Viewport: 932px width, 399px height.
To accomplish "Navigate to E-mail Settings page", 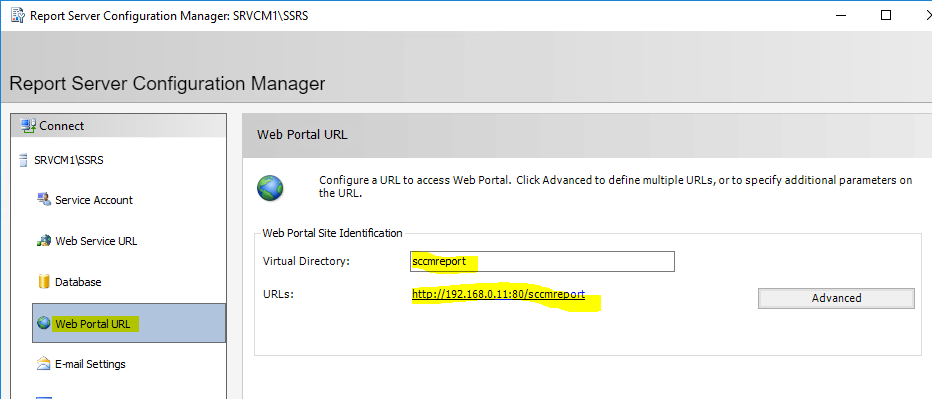I will pos(90,364).
